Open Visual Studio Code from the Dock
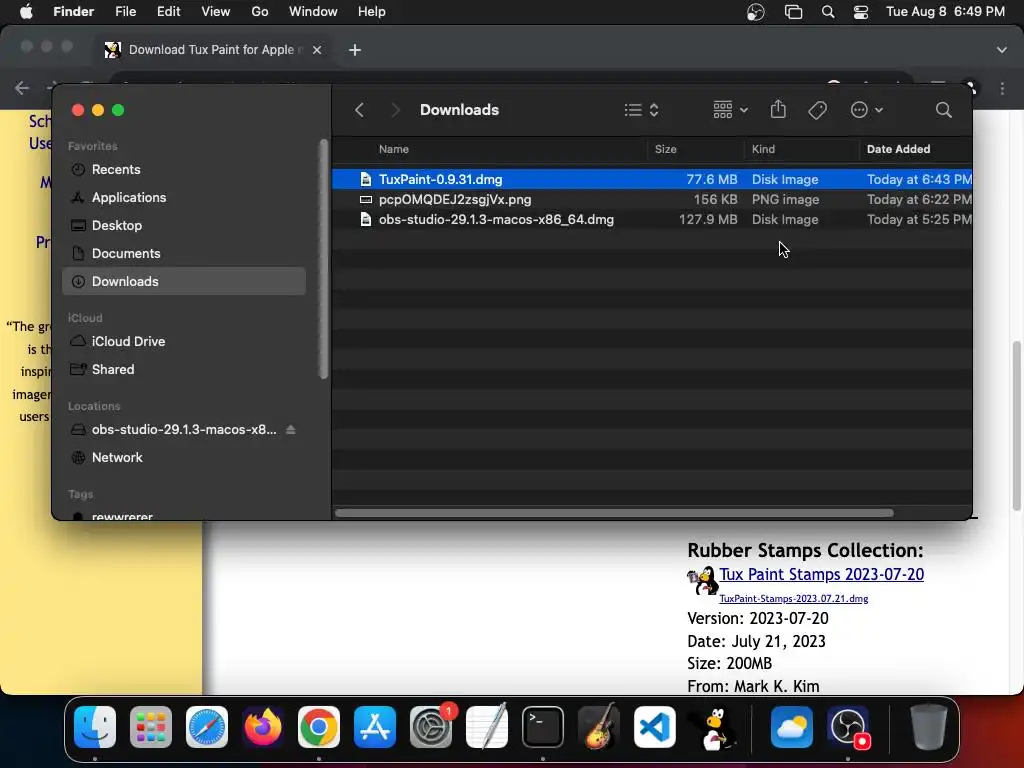The height and width of the screenshot is (768, 1024). coord(654,727)
